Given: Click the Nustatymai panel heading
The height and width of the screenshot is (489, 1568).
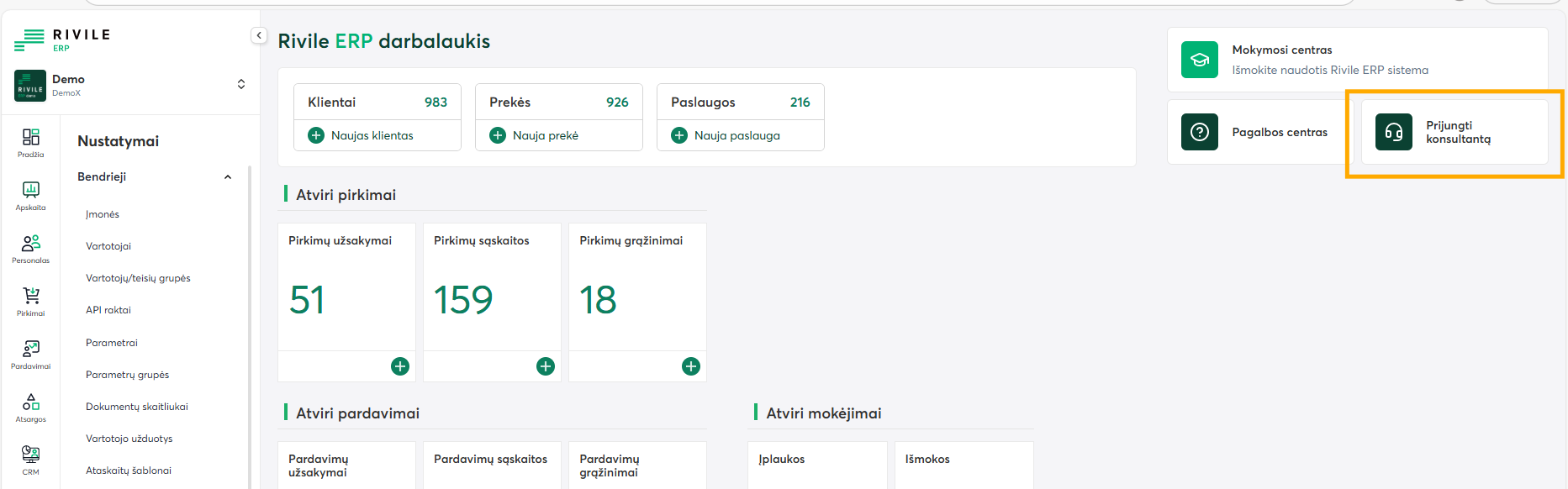Looking at the screenshot, I should pos(119,141).
